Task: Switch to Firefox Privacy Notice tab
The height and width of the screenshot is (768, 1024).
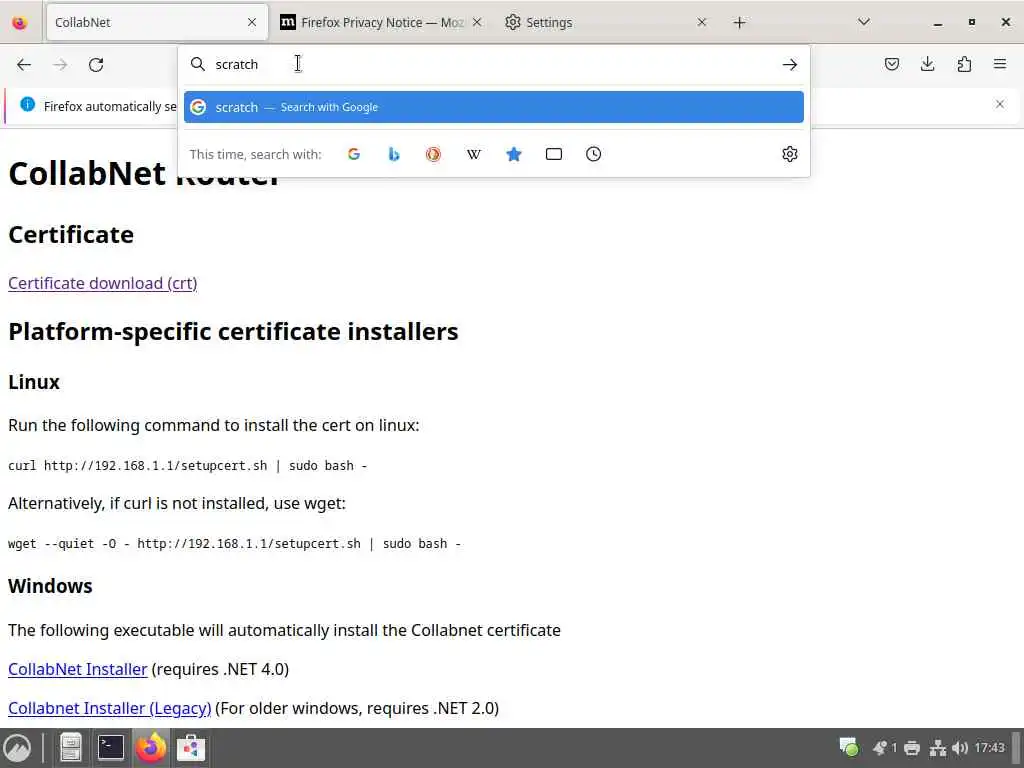Action: [x=382, y=22]
